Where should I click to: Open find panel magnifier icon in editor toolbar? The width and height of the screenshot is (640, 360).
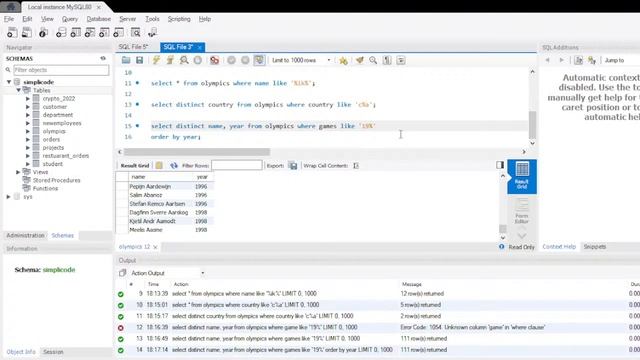pos(373,60)
